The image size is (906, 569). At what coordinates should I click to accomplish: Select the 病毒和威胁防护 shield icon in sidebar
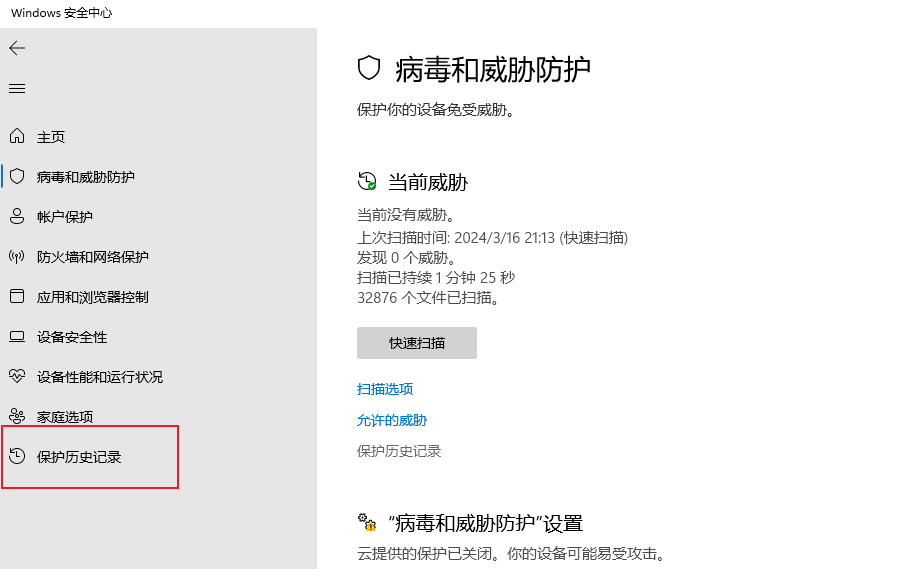click(17, 176)
